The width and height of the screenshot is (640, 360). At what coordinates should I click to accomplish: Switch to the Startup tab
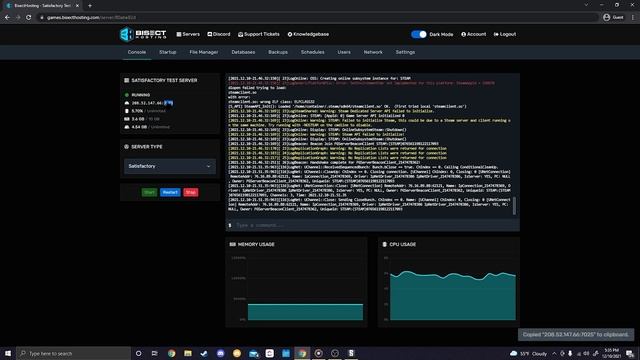coord(168,52)
